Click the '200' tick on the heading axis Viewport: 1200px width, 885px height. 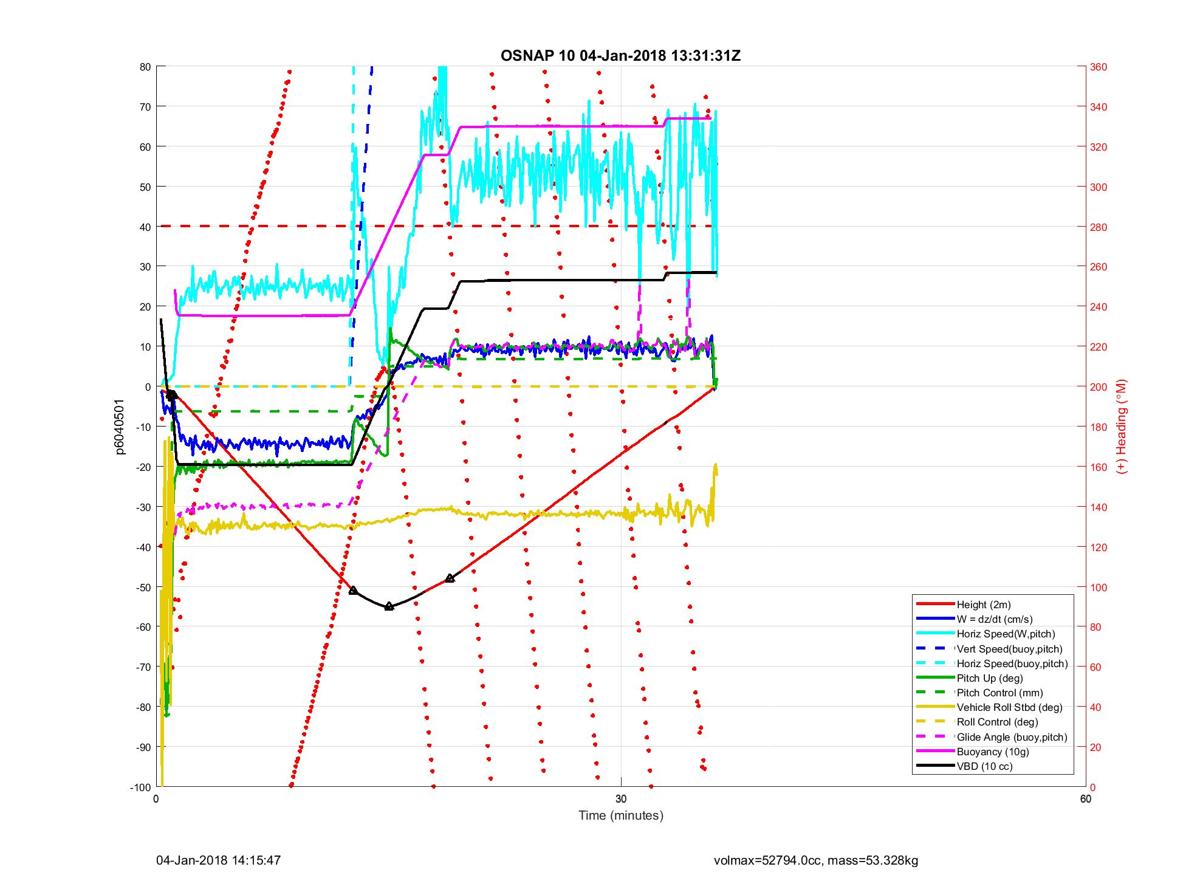tap(1100, 387)
